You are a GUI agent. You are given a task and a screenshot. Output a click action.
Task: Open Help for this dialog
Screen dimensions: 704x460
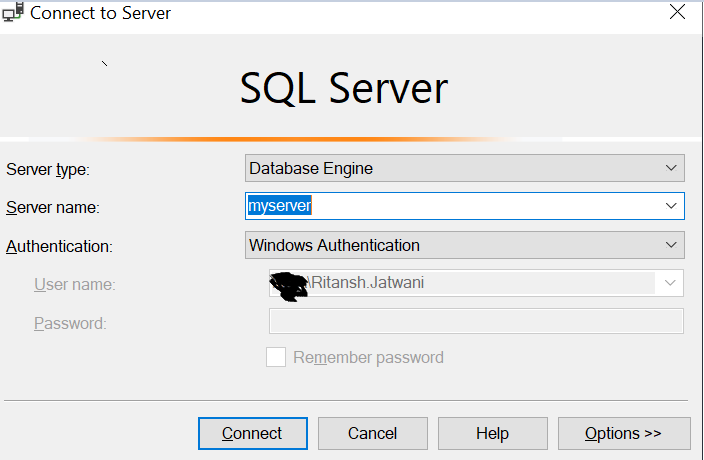[x=492, y=433]
